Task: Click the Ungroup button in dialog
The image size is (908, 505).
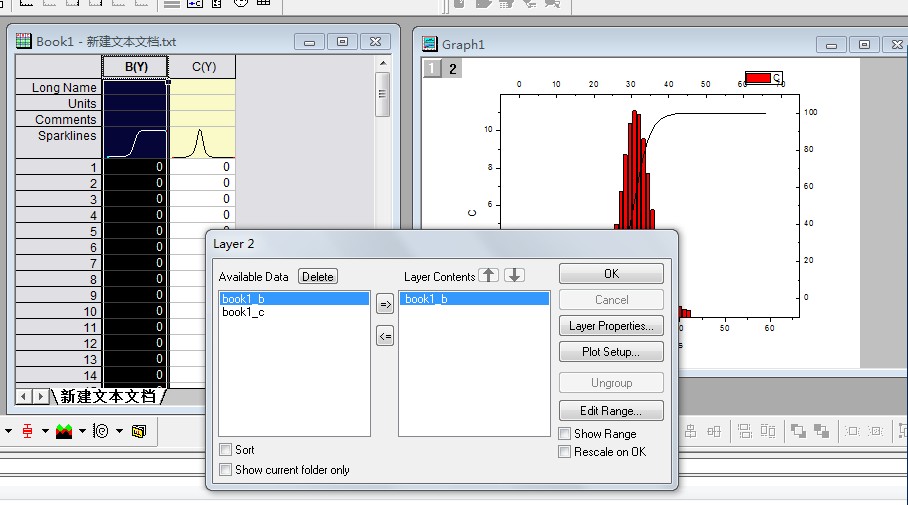Action: [612, 383]
